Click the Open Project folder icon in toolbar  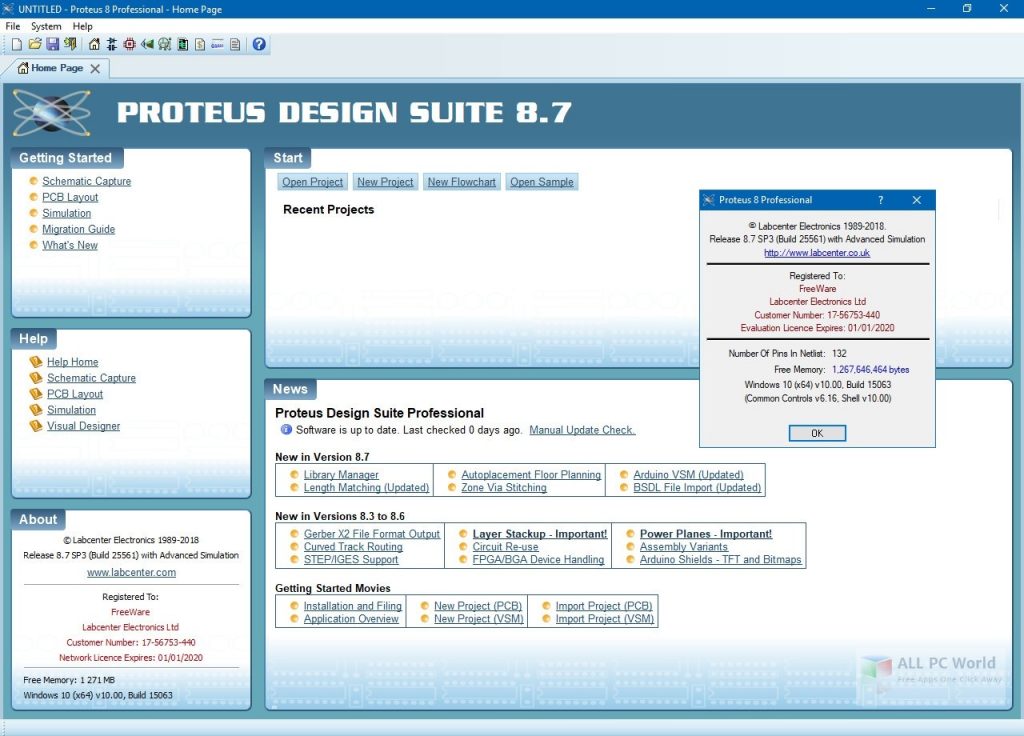click(x=35, y=44)
